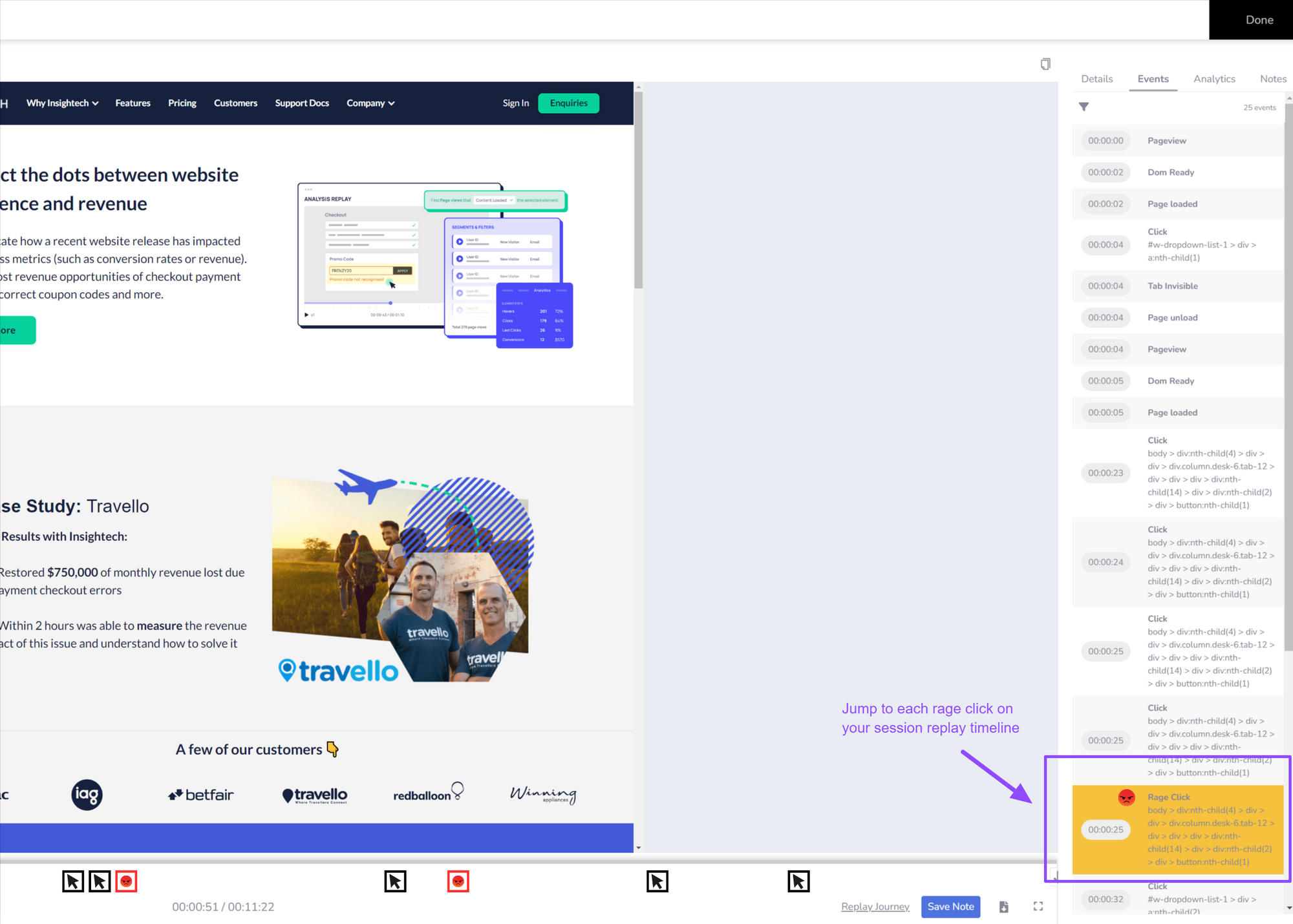Jump to the first rage click timeline marker
Screen dimensions: 1293x924
[126, 881]
